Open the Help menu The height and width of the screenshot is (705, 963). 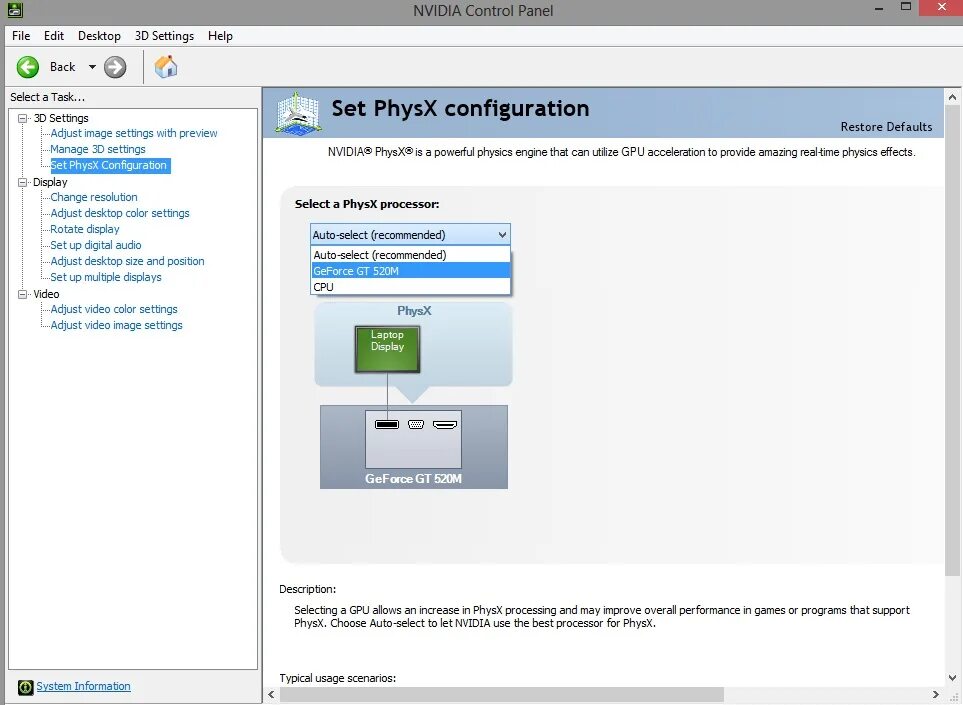[220, 36]
